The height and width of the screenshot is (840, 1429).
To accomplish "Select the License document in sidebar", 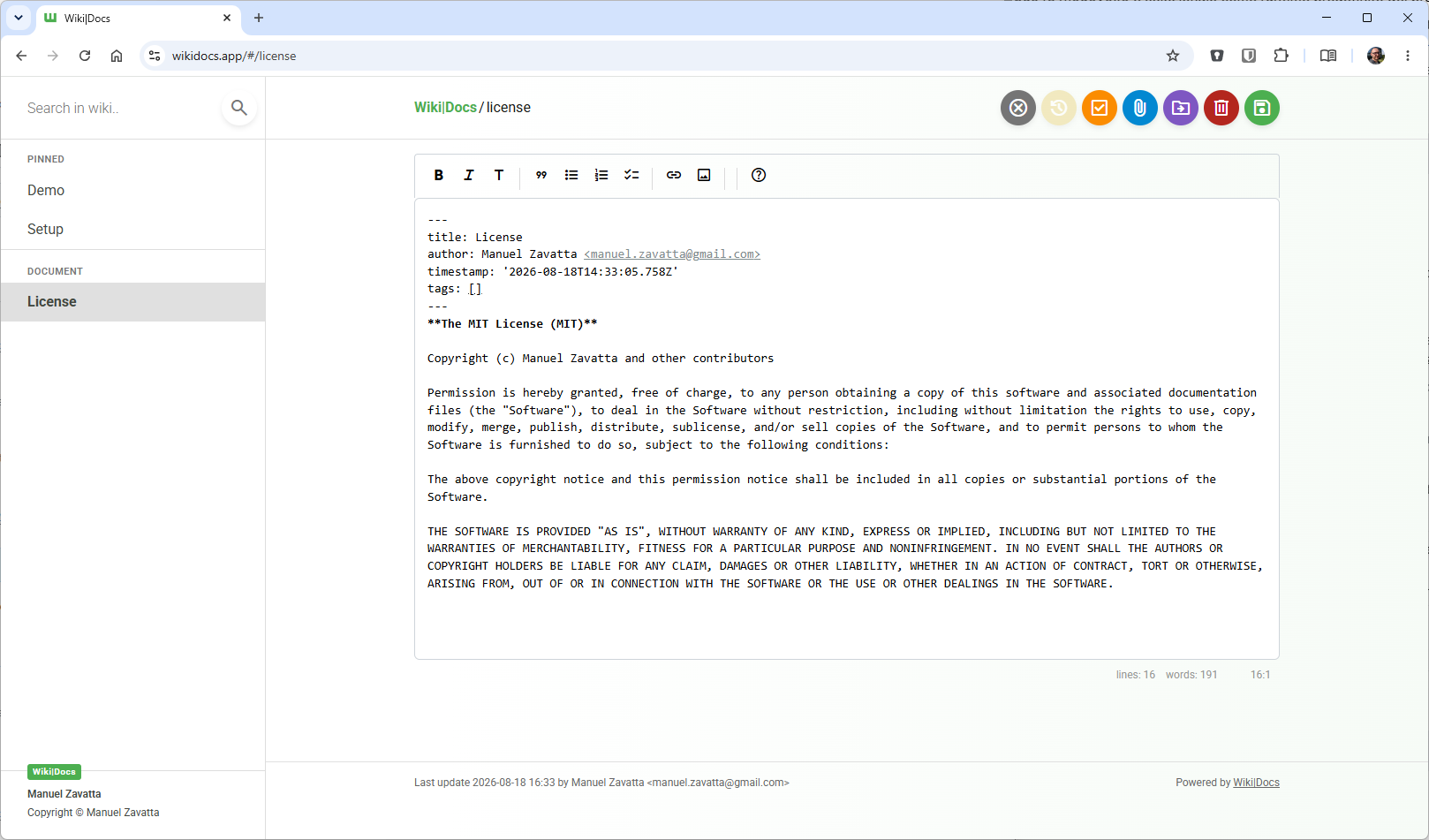I will [x=132, y=302].
